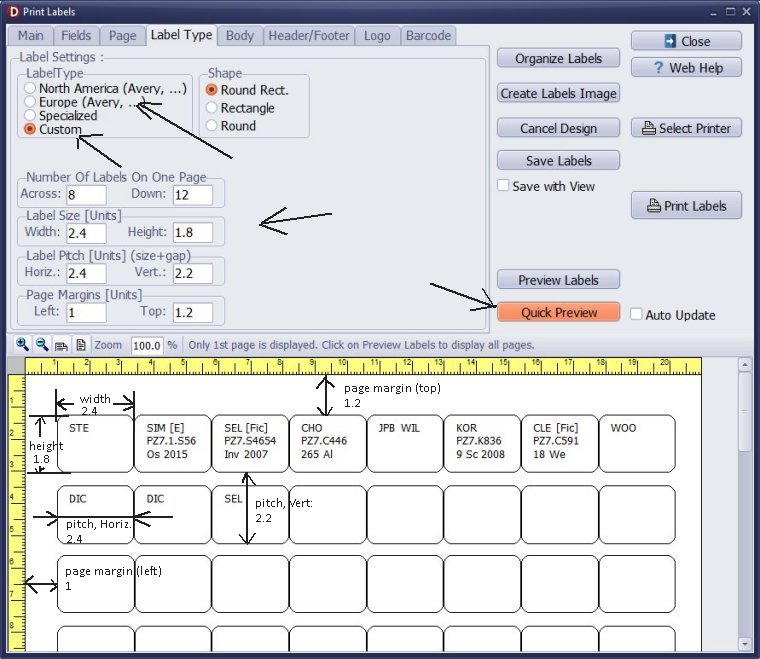Click the Create Labels Image button
The height and width of the screenshot is (659, 760).
[558, 93]
